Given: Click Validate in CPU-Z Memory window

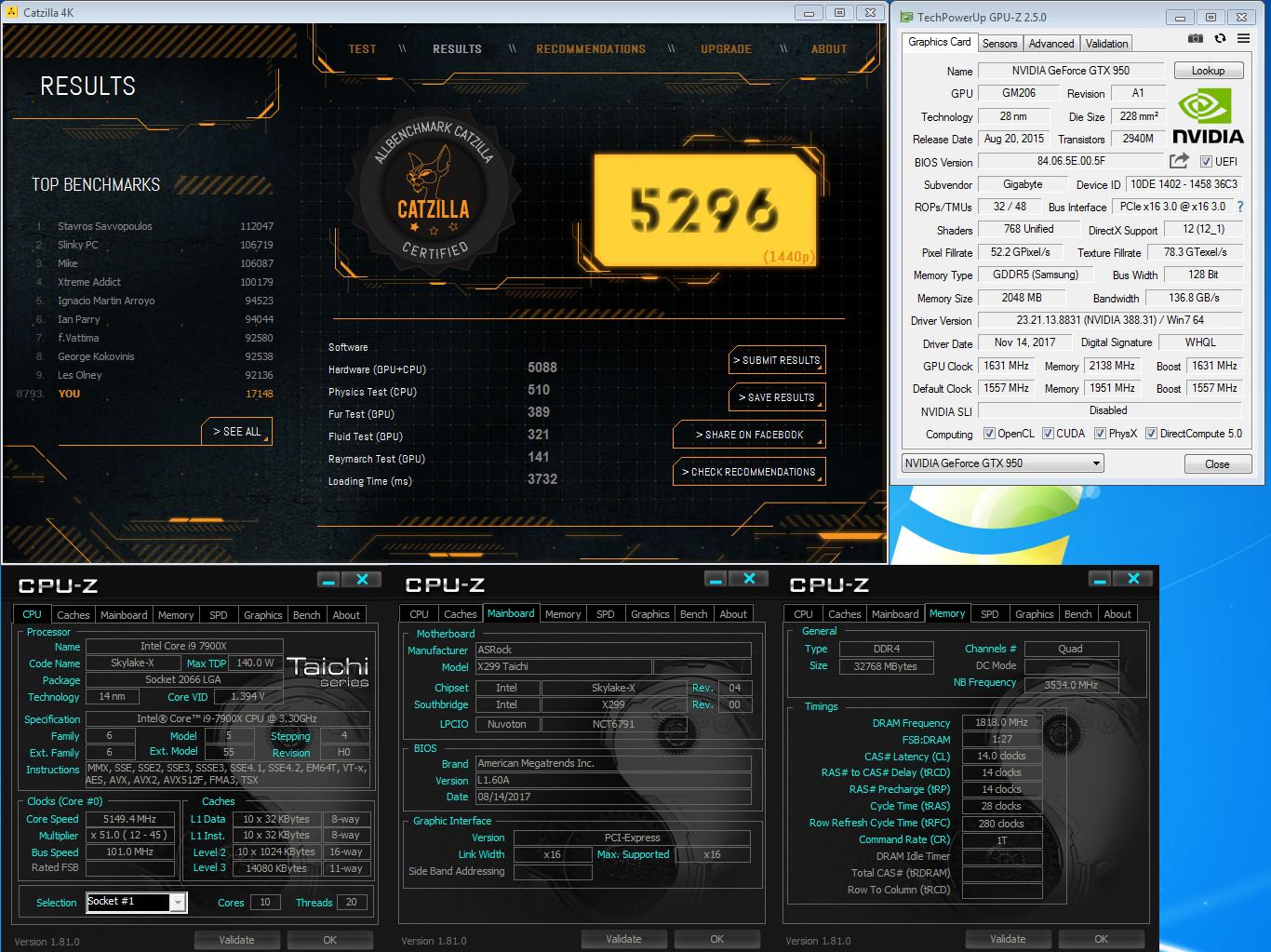Looking at the screenshot, I should coord(1008,939).
